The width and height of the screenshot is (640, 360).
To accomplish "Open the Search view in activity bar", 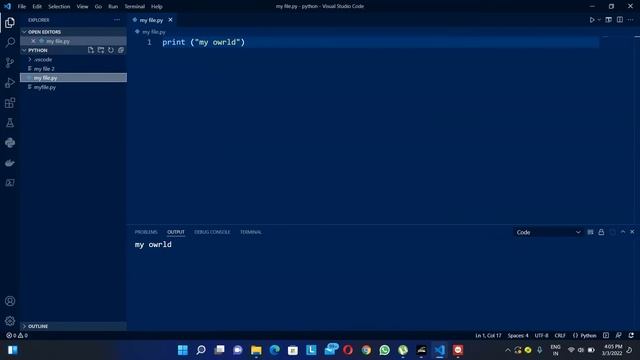I will pyautogui.click(x=10, y=42).
